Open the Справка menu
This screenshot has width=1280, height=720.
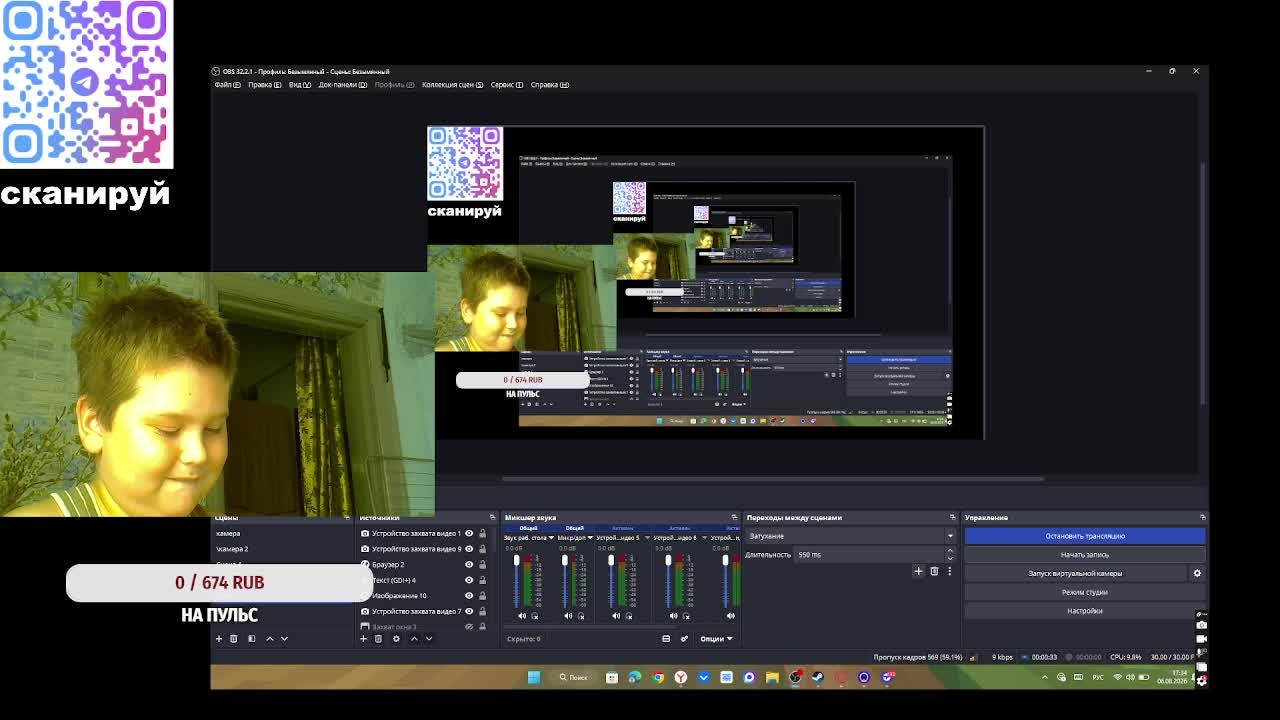(550, 85)
